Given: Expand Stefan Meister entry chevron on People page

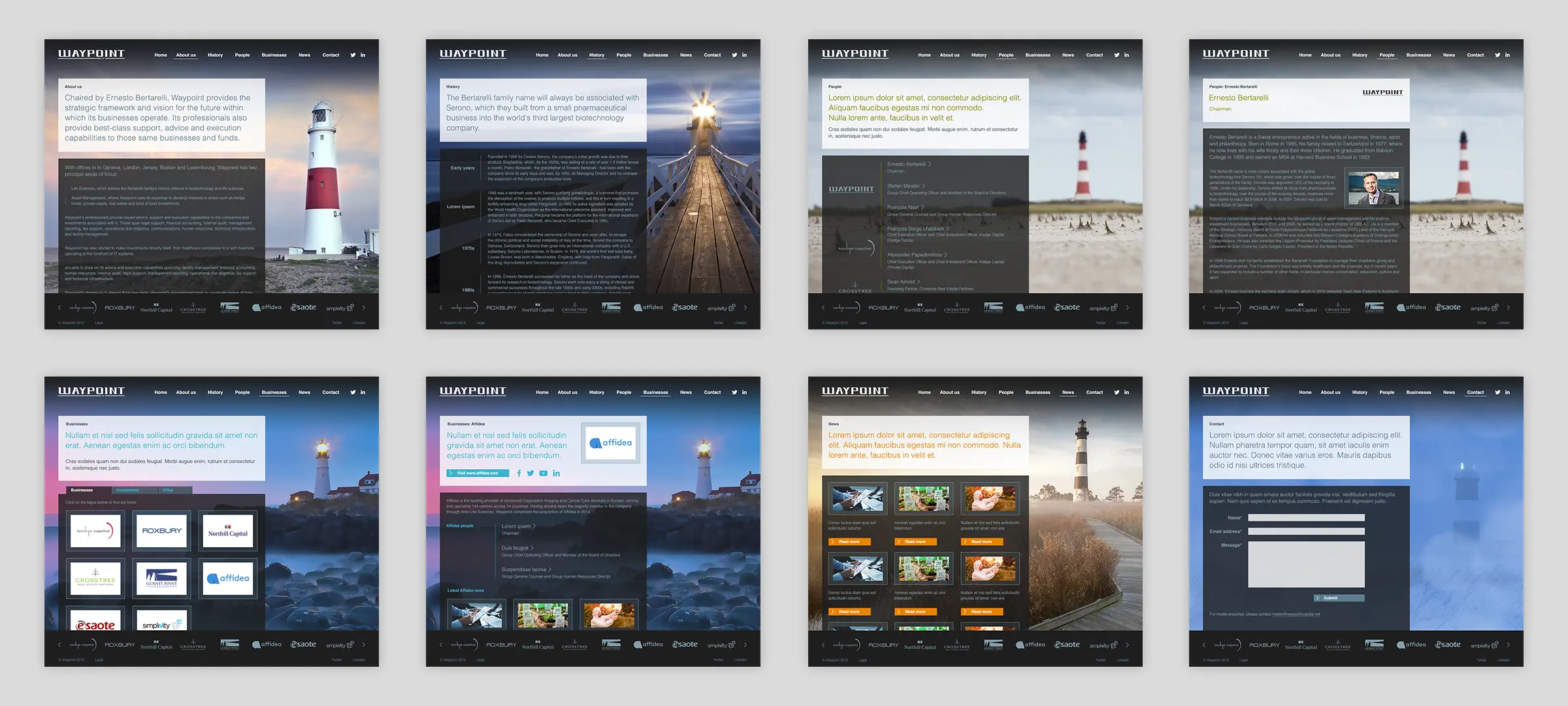Looking at the screenshot, I should pyautogui.click(x=923, y=186).
